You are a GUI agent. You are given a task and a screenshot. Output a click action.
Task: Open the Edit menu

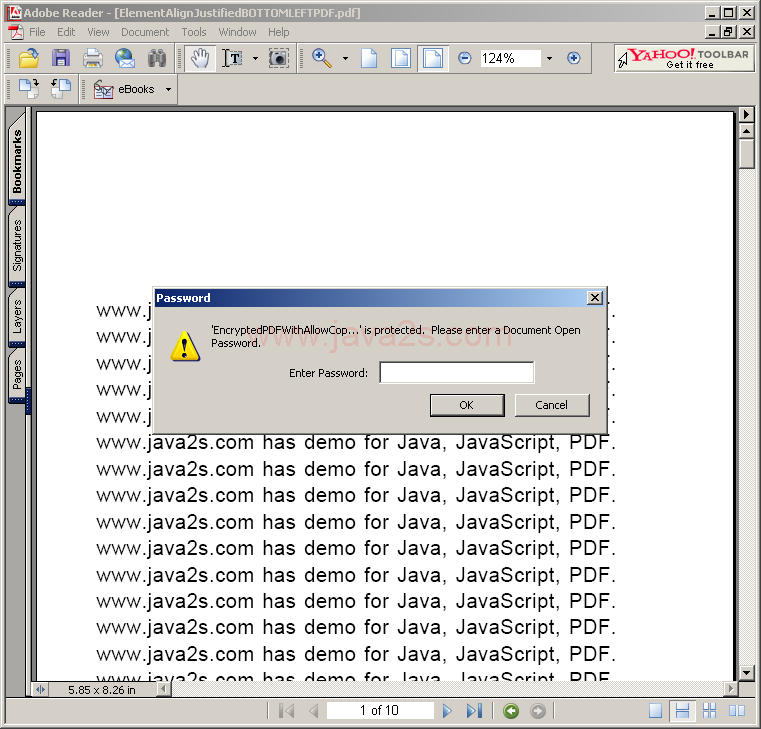pos(66,32)
